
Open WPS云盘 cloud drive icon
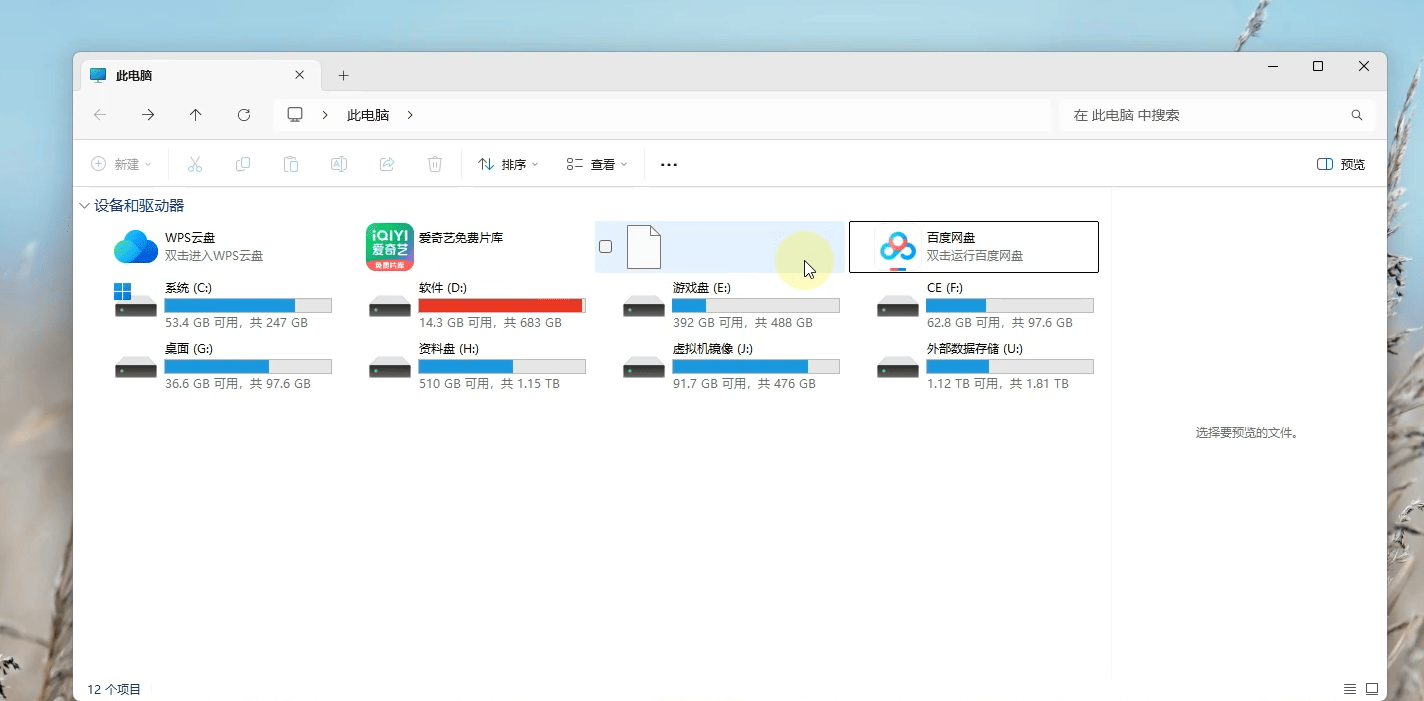tap(136, 247)
